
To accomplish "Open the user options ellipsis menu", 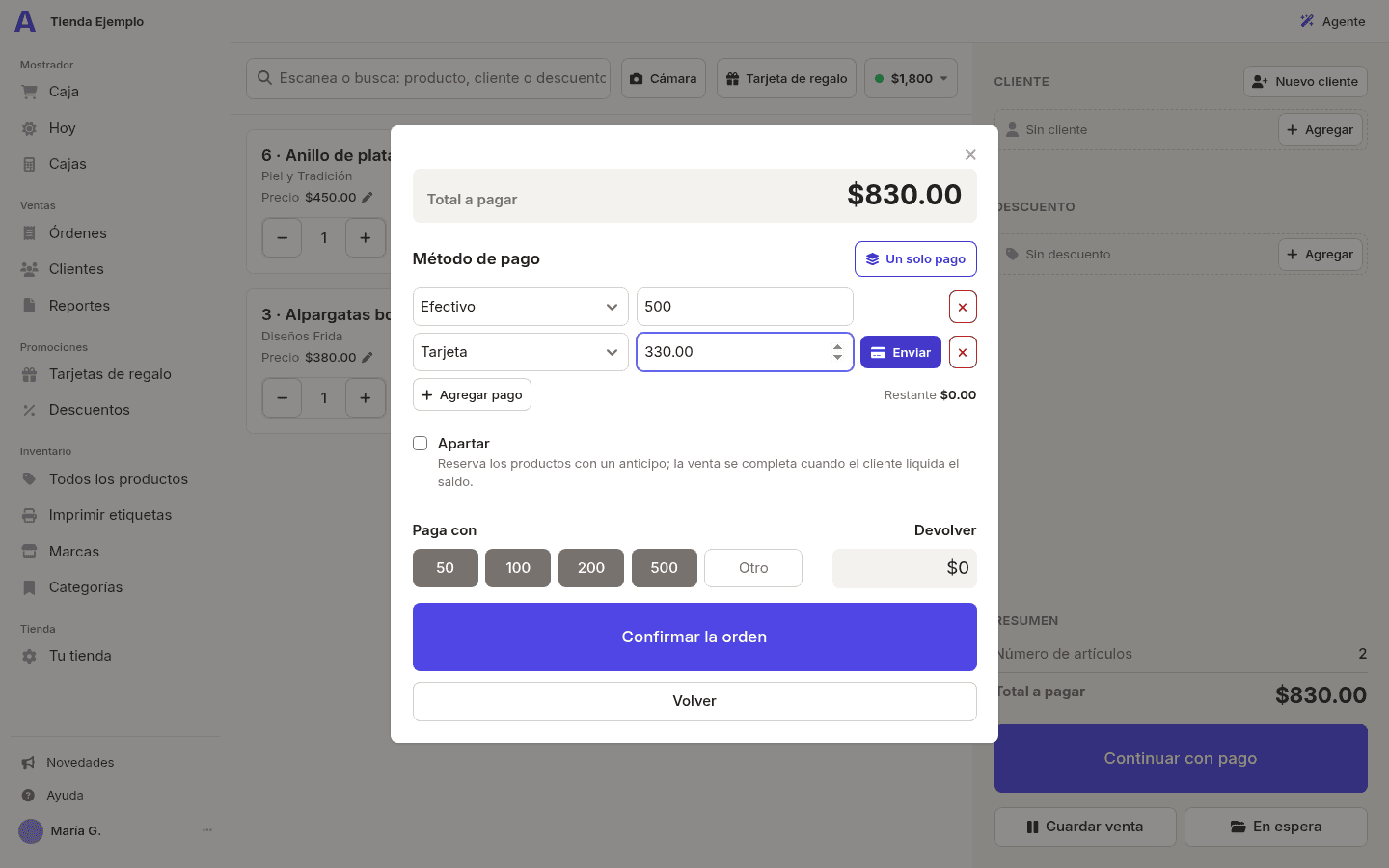I will tap(206, 830).
